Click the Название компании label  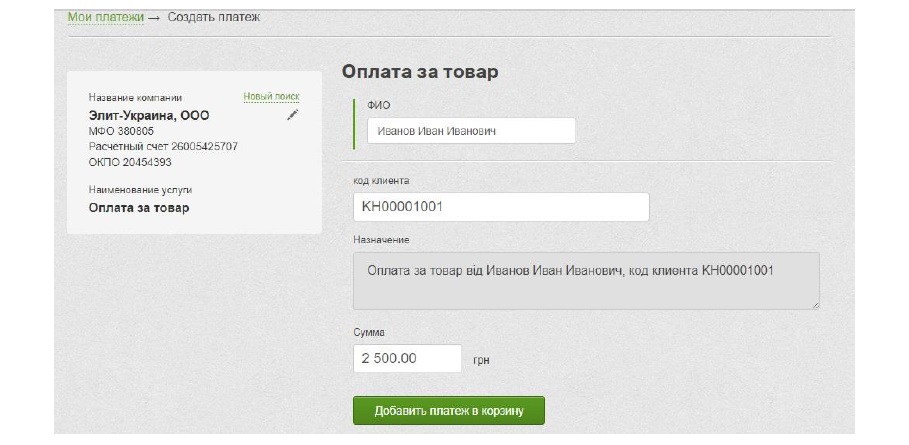135,98
